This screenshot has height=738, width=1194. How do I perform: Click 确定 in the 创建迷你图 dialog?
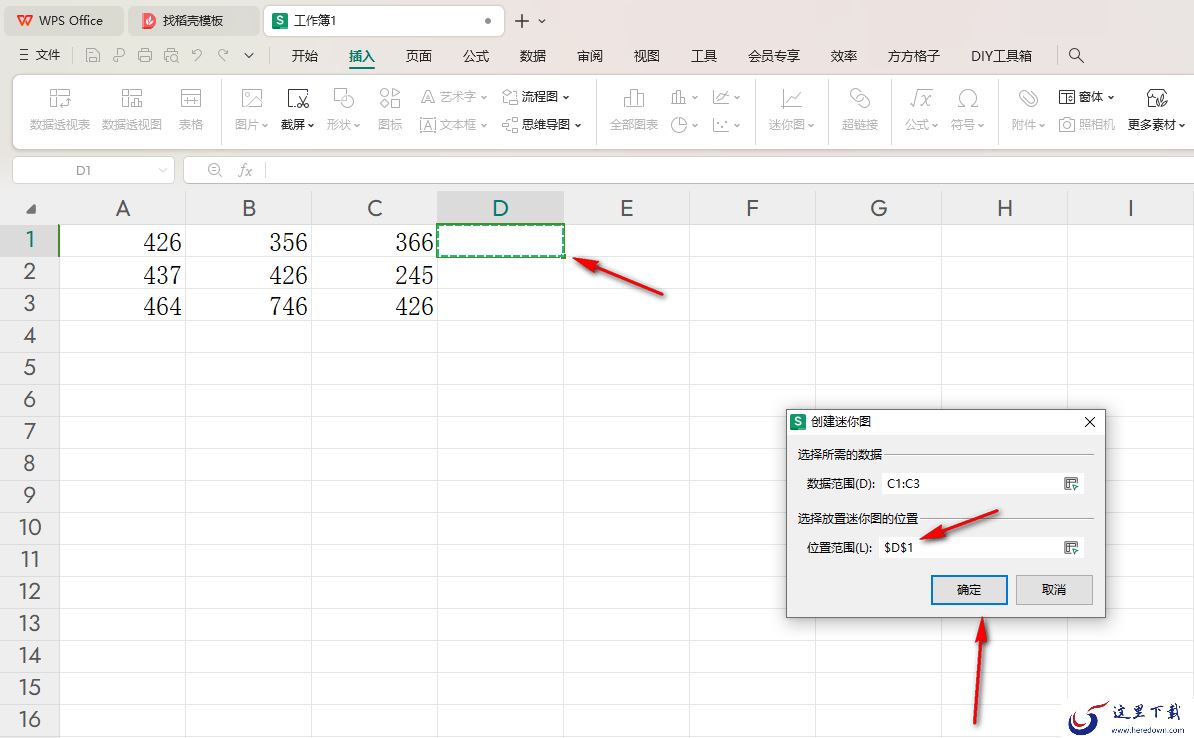pos(969,589)
